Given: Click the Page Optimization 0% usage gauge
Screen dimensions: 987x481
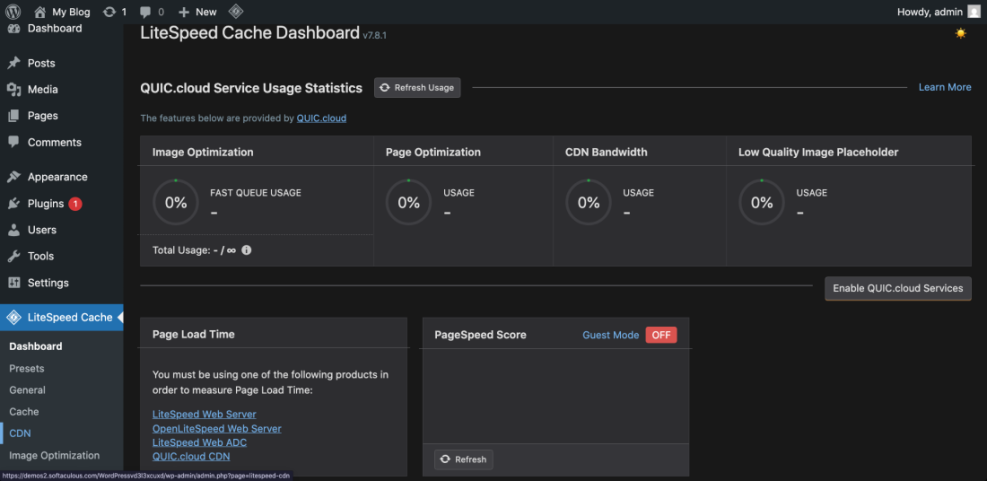Looking at the screenshot, I should point(409,202).
